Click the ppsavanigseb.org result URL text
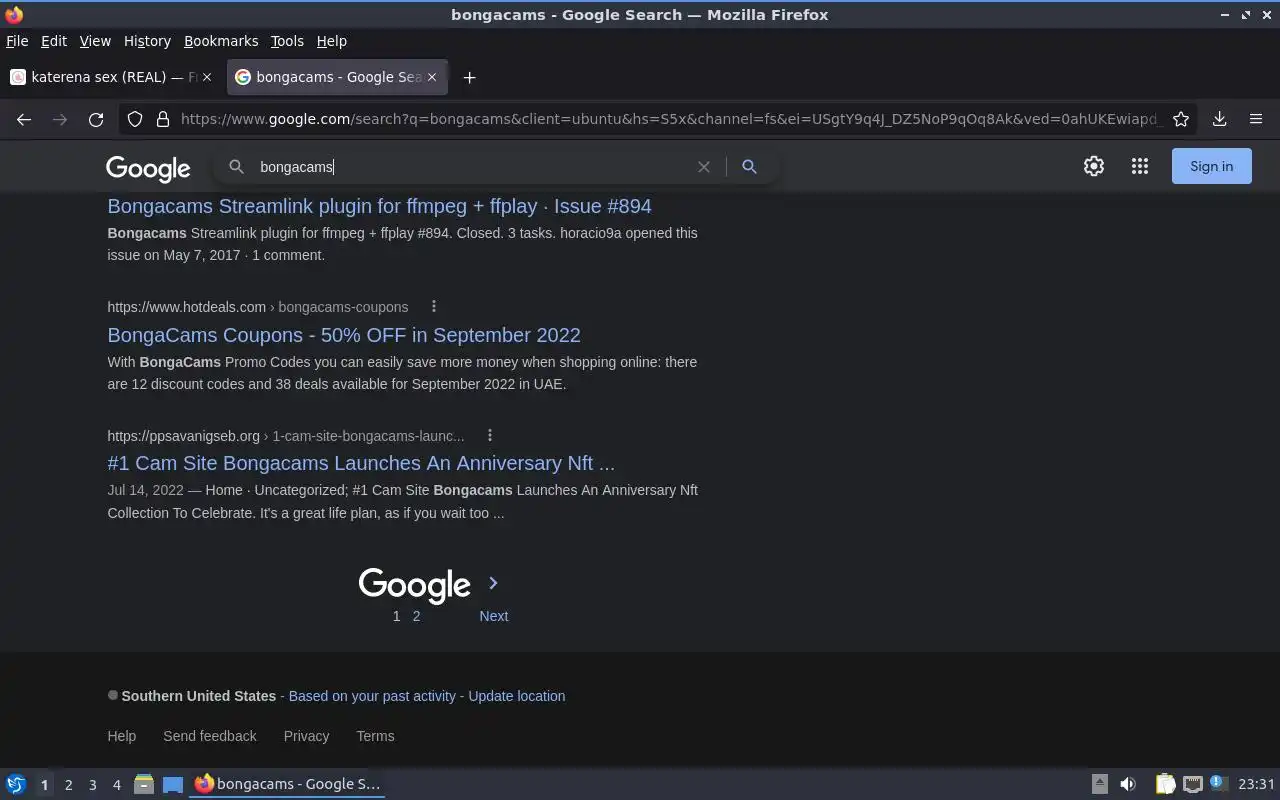 pos(286,436)
